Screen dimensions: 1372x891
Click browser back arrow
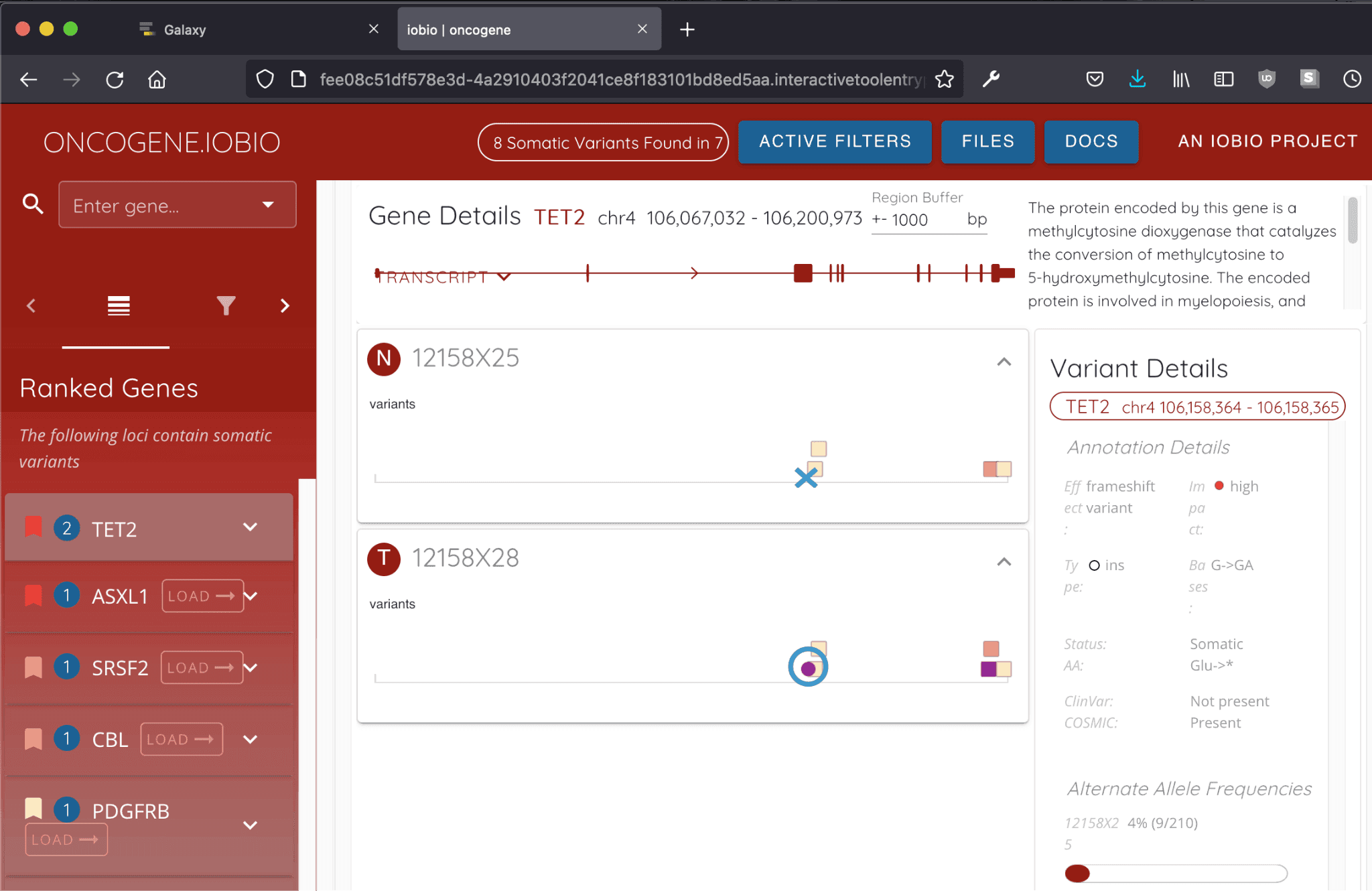pos(29,80)
